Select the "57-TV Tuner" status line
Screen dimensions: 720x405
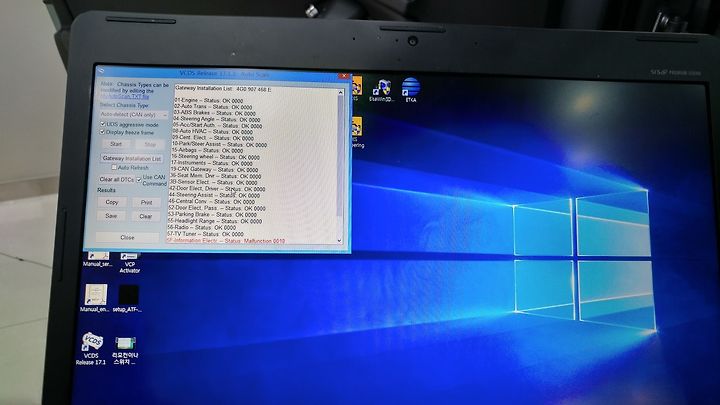point(205,234)
